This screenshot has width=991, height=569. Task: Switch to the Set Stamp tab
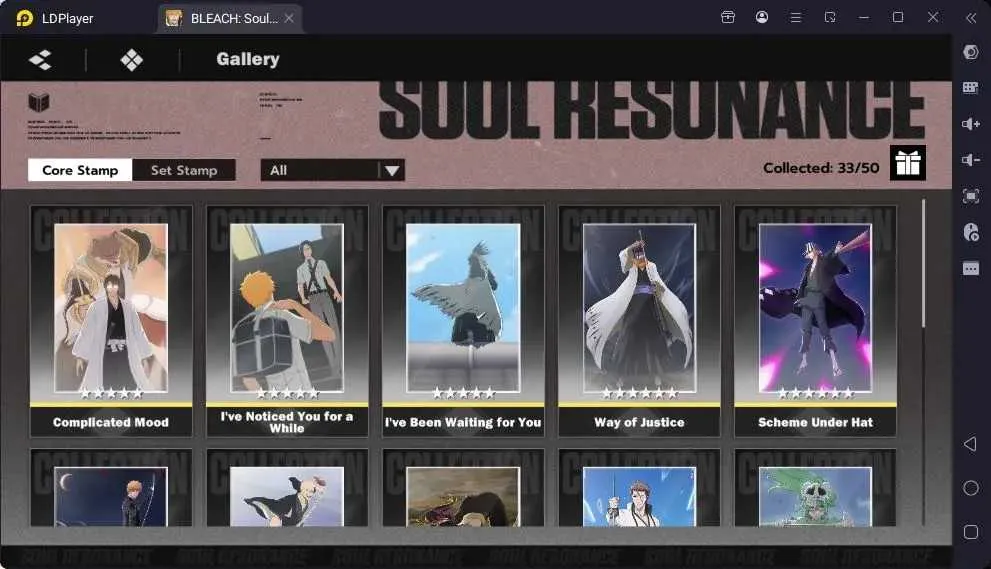click(x=184, y=170)
